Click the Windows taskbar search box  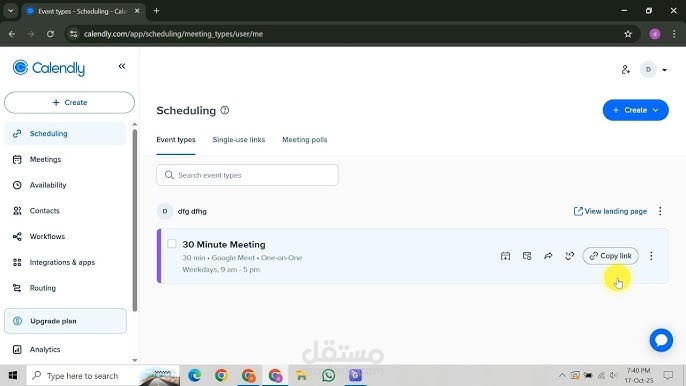[103, 375]
